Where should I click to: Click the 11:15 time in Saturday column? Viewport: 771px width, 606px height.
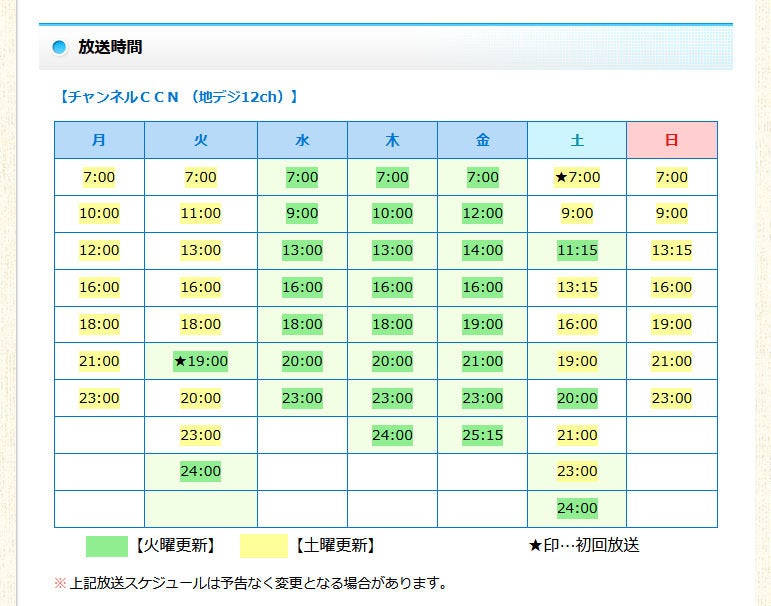point(577,250)
